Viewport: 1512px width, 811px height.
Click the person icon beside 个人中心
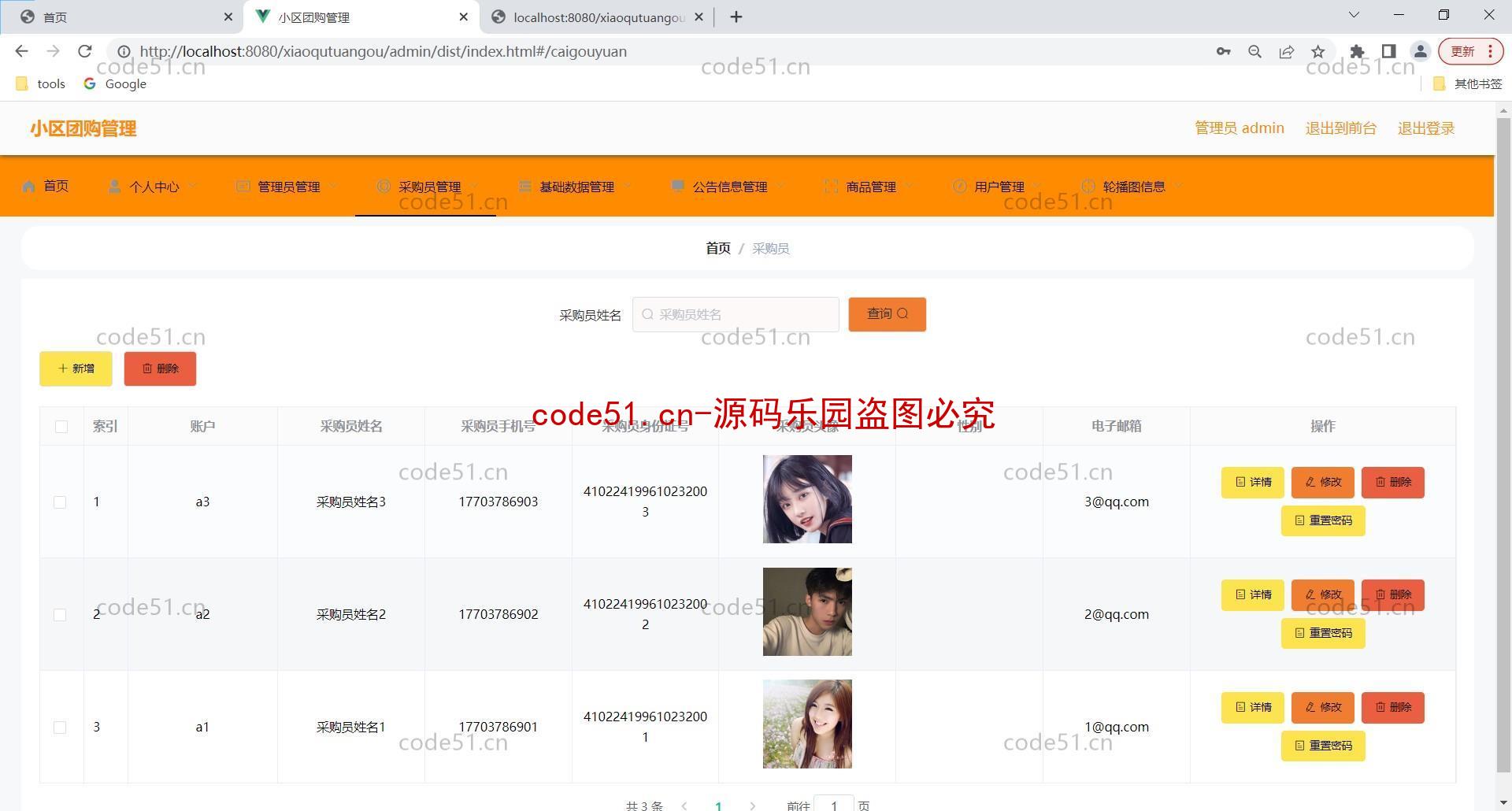[115, 187]
